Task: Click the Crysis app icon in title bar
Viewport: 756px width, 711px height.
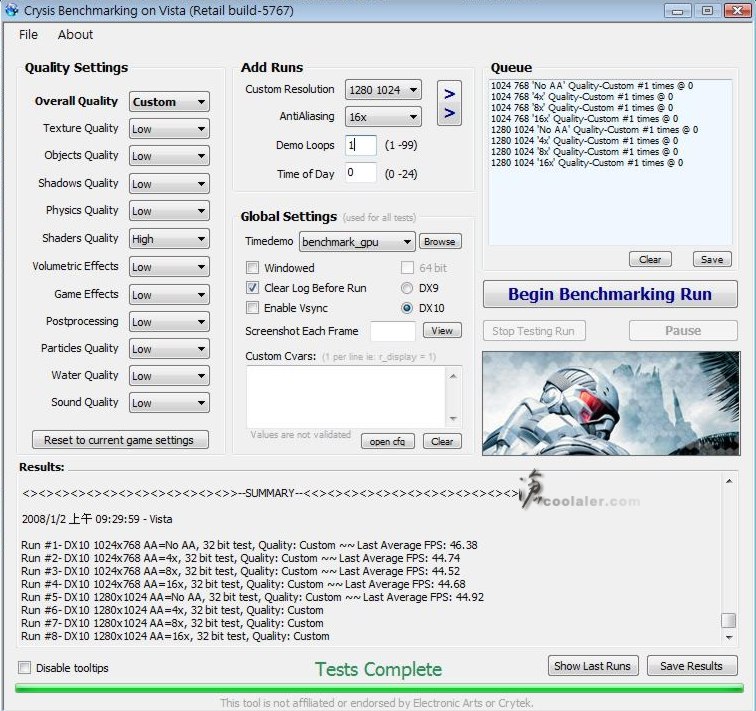Action: point(12,10)
